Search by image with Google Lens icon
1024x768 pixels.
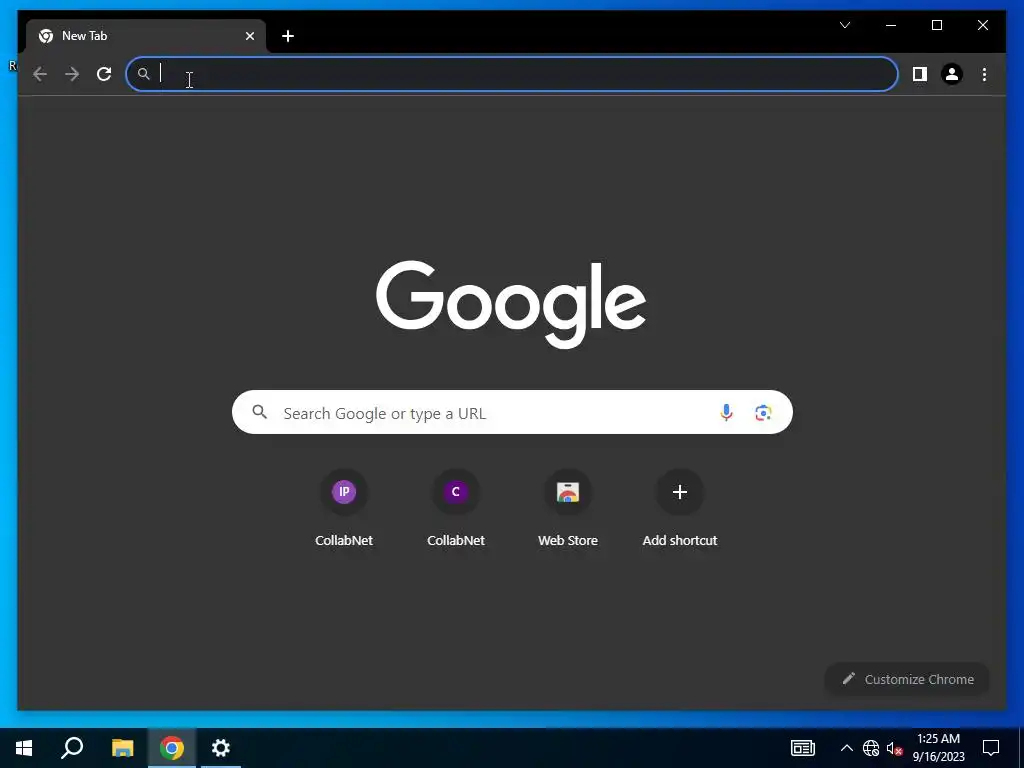click(x=763, y=412)
